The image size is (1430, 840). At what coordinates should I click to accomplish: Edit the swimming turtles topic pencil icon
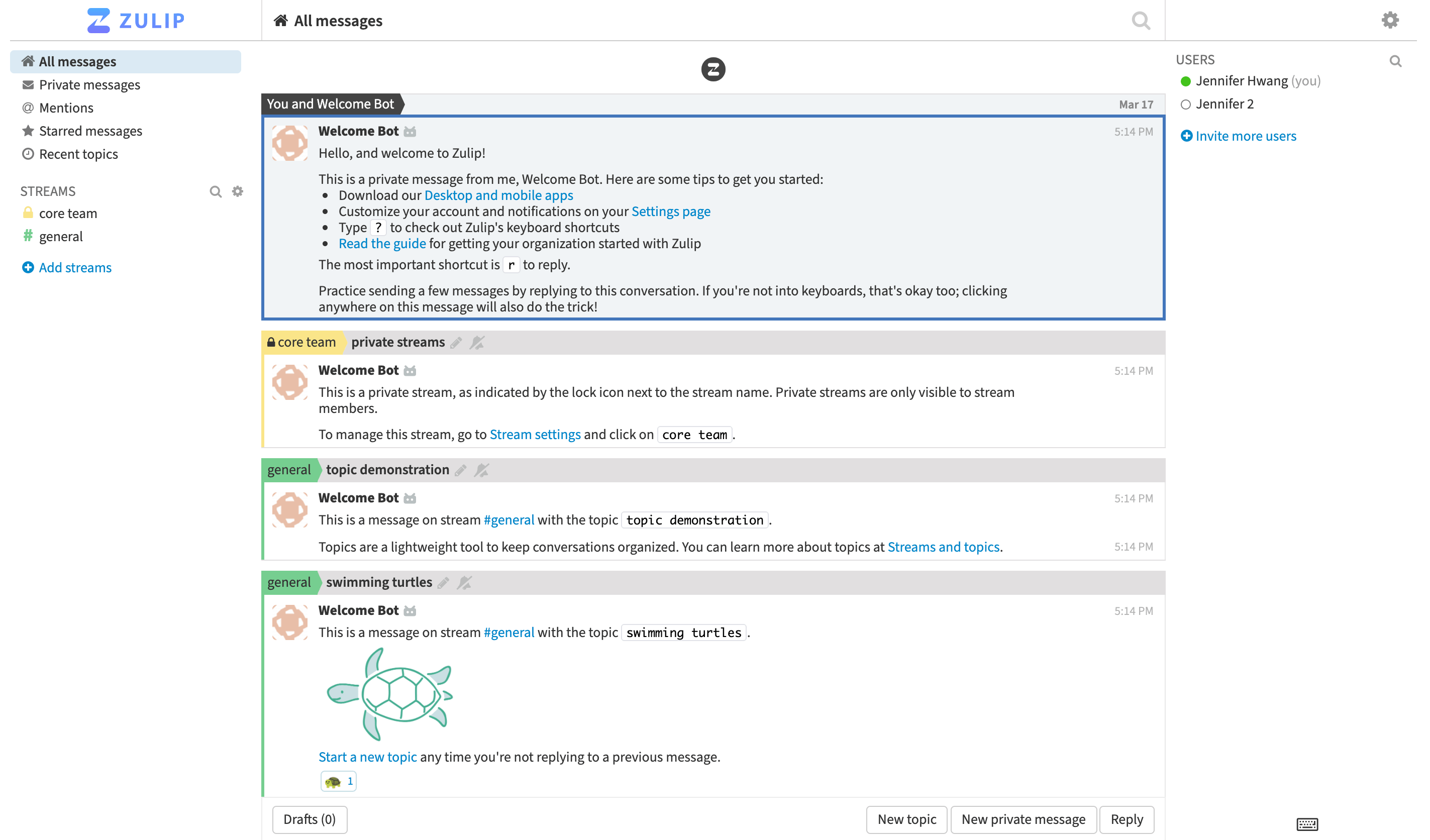[x=444, y=582]
